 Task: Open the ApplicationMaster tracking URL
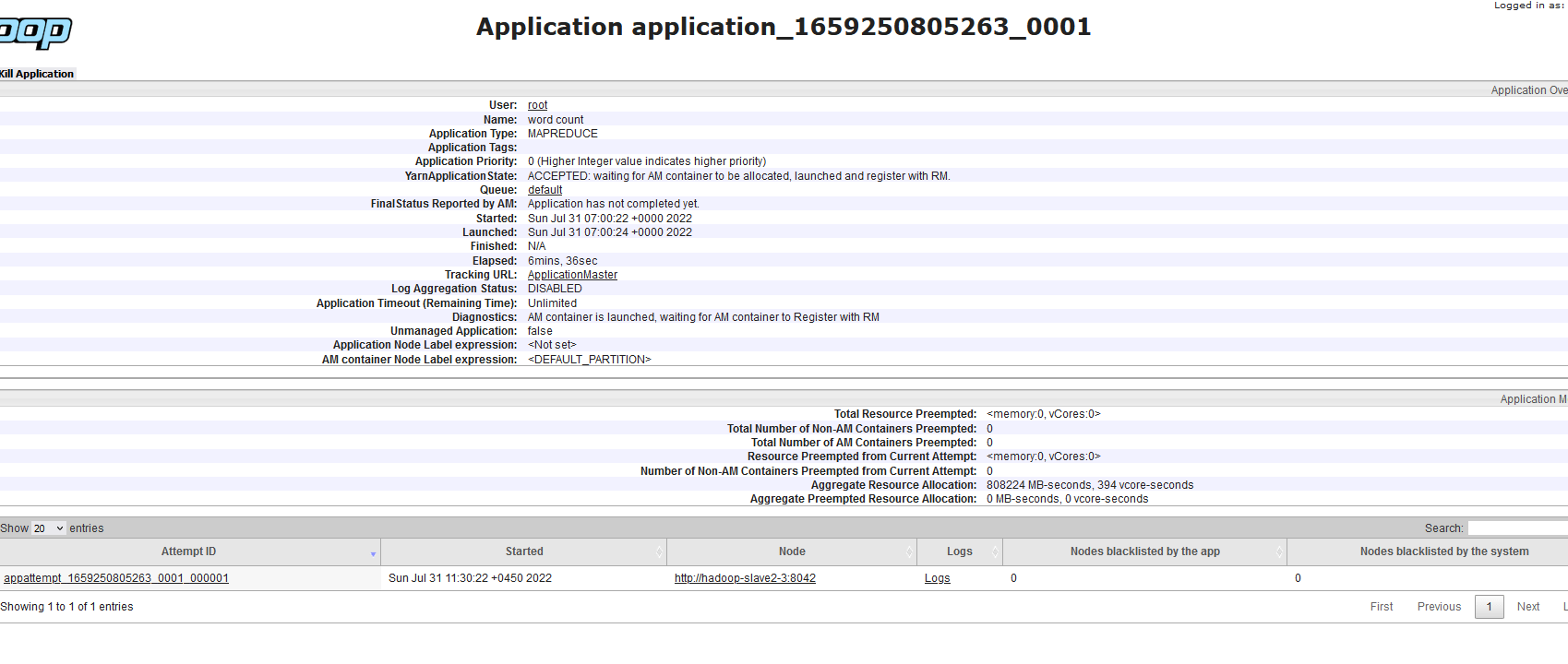pyautogui.click(x=572, y=275)
